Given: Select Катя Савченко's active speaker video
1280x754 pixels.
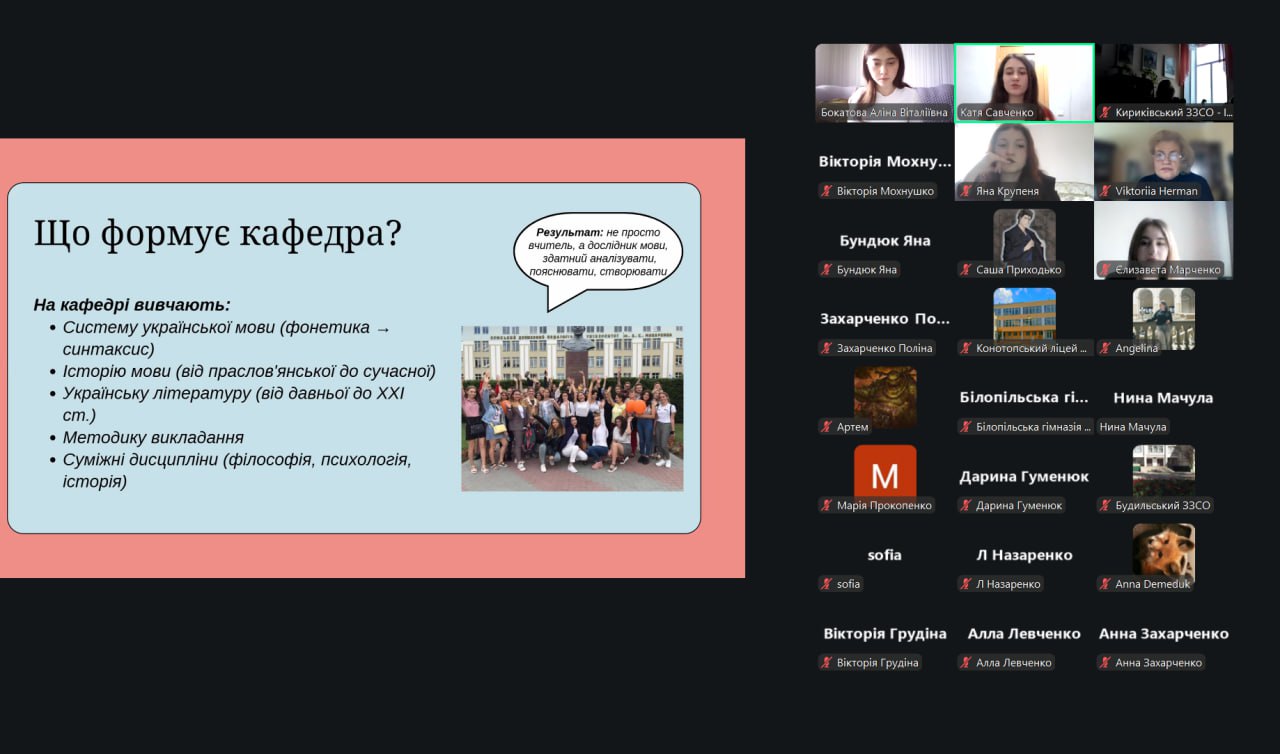Looking at the screenshot, I should [1024, 80].
